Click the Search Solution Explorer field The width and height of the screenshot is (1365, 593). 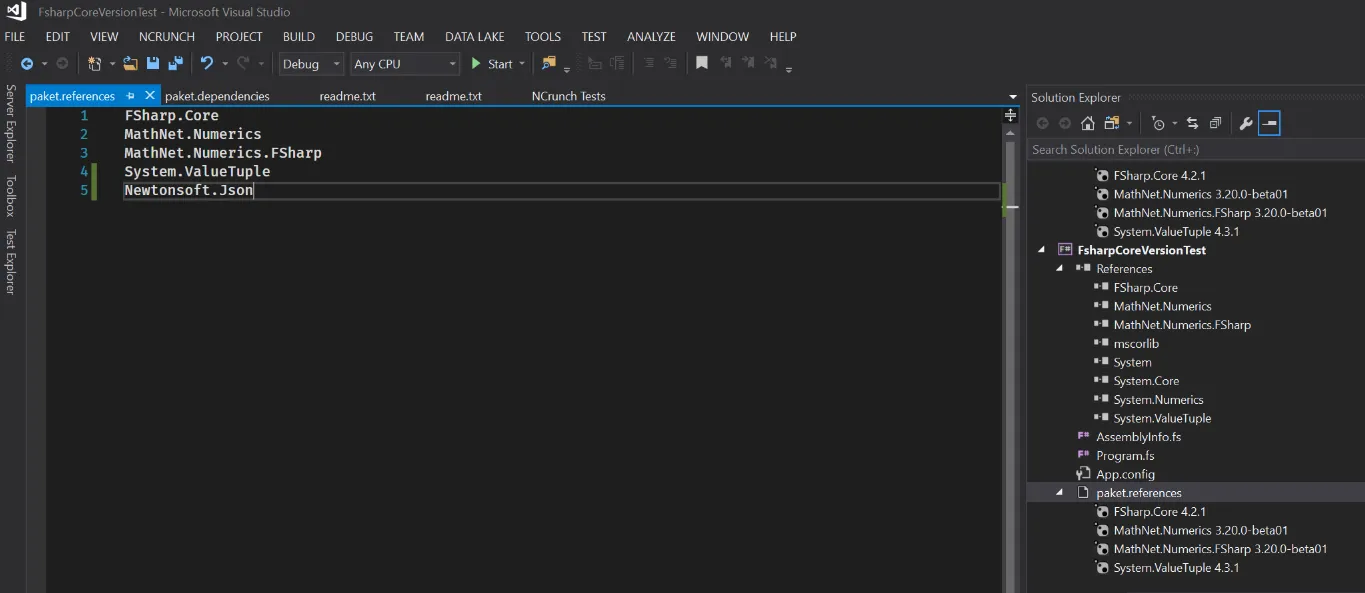pyautogui.click(x=1196, y=150)
